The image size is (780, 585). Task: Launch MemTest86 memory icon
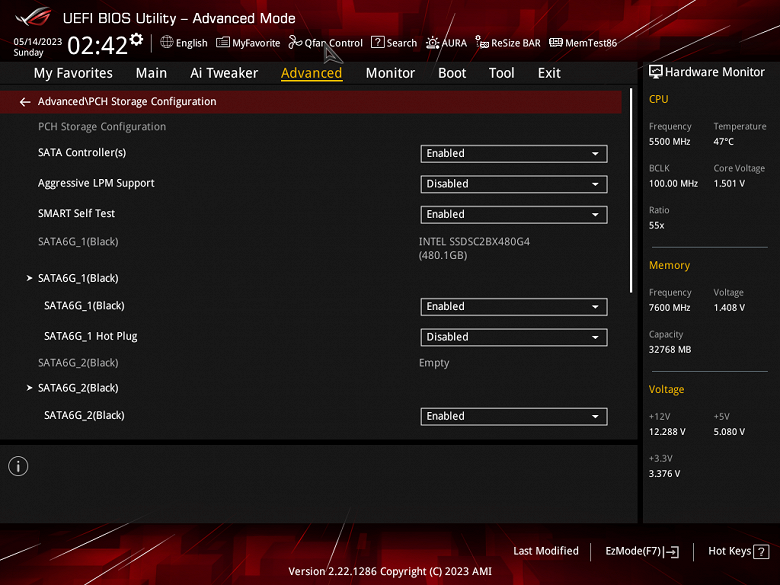click(556, 42)
